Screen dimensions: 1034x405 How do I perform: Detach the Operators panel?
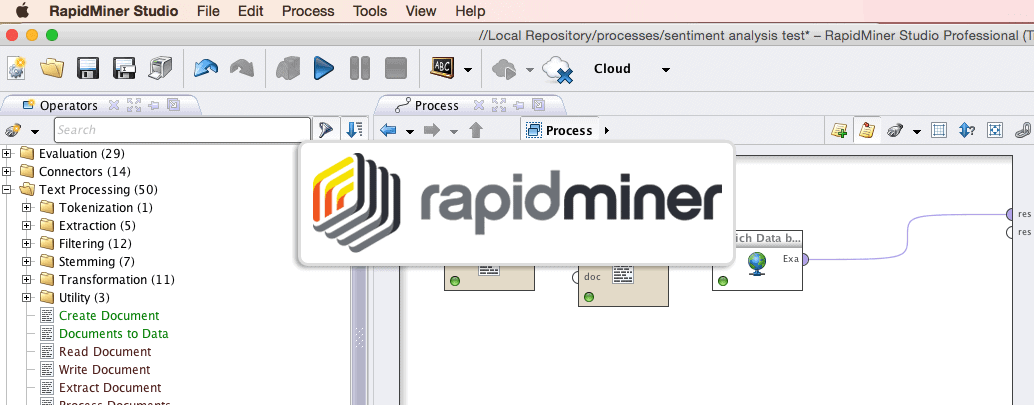[173, 105]
